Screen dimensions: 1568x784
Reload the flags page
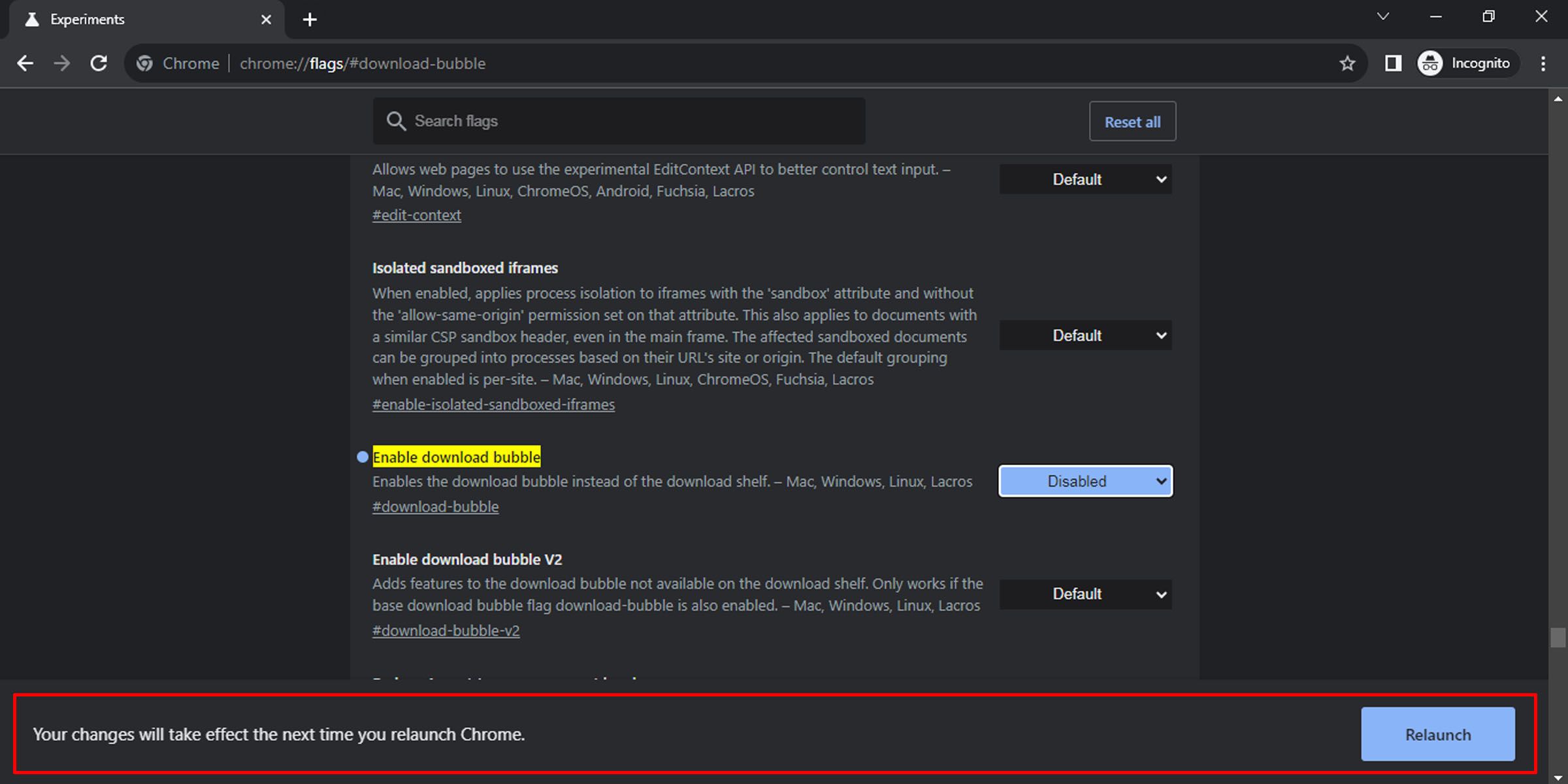[x=99, y=63]
